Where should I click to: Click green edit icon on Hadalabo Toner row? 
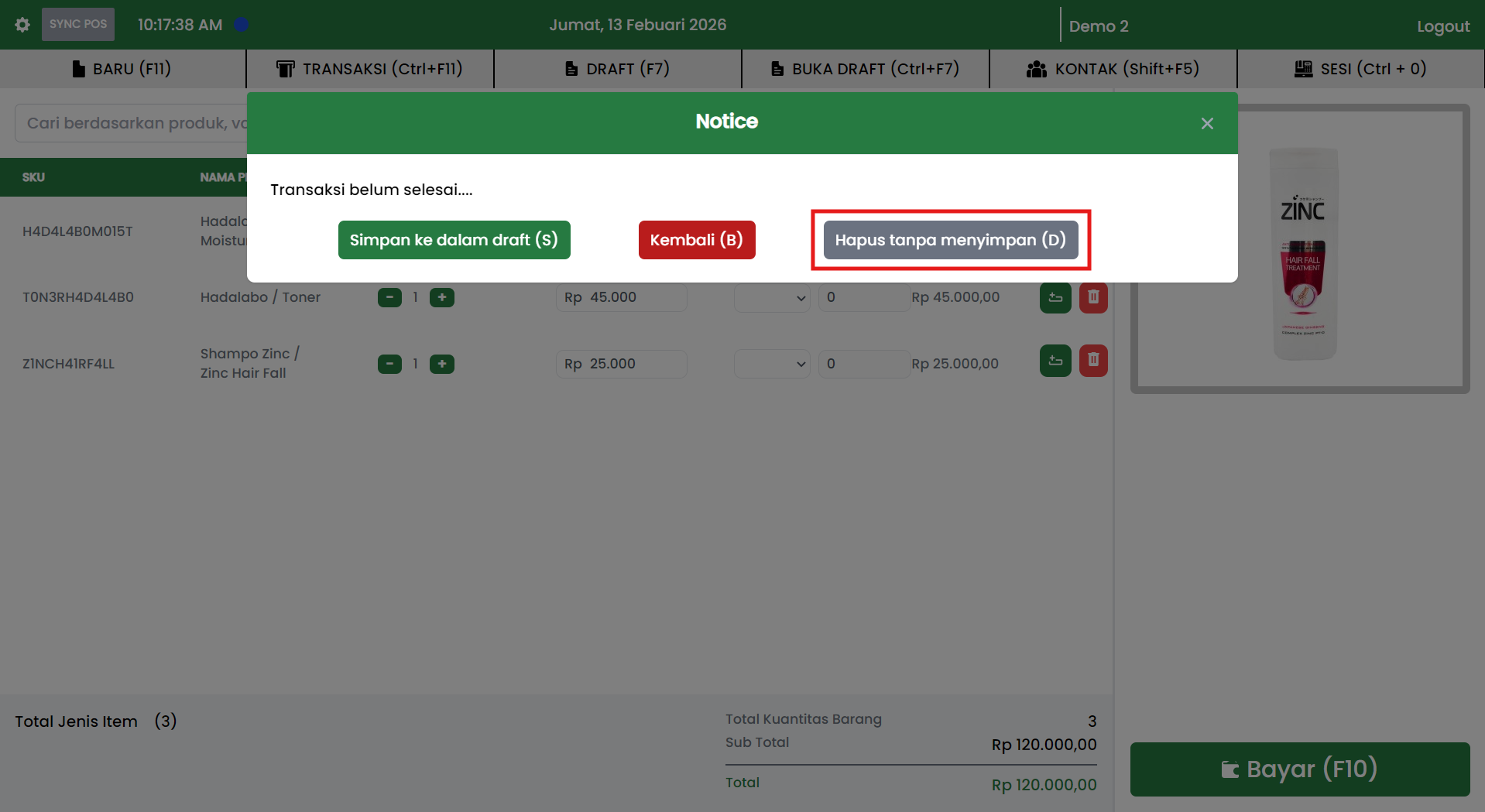[1055, 297]
